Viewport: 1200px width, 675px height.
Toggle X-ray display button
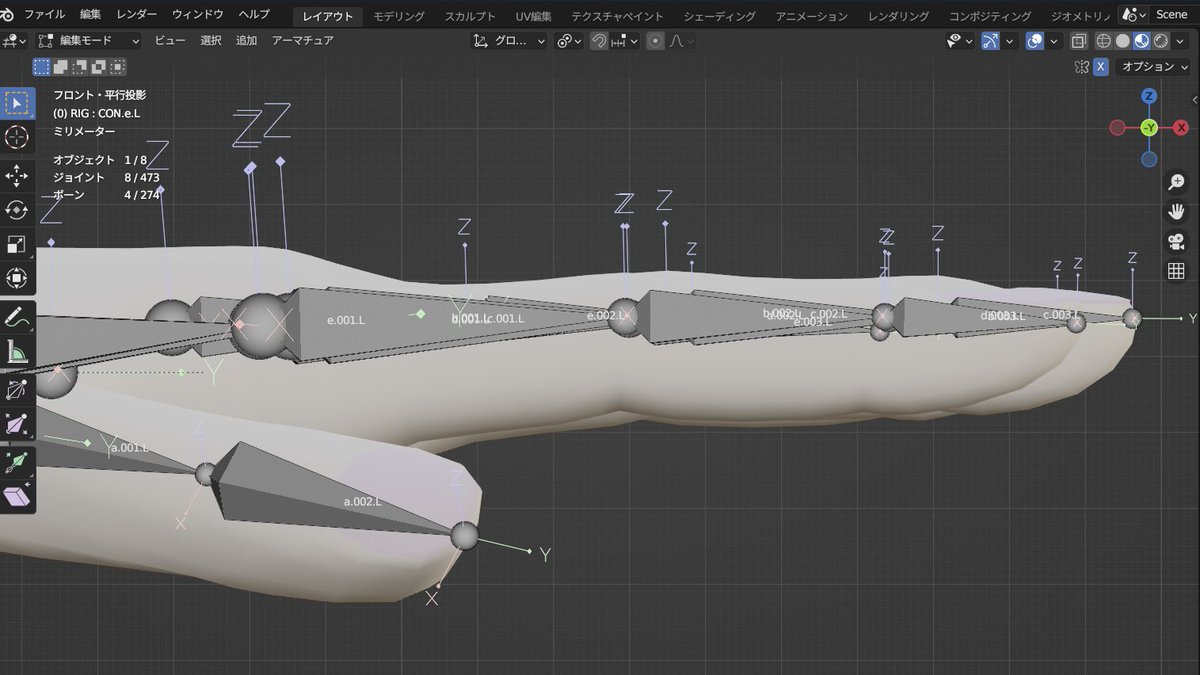[x=1078, y=41]
